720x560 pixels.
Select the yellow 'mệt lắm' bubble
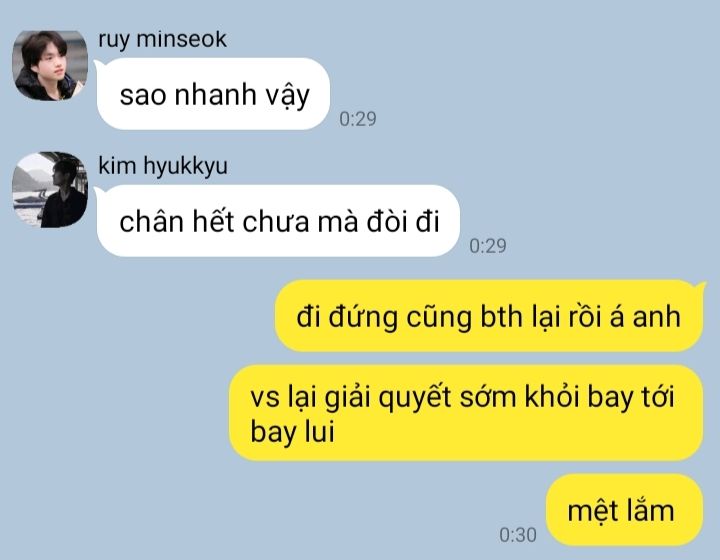624,510
